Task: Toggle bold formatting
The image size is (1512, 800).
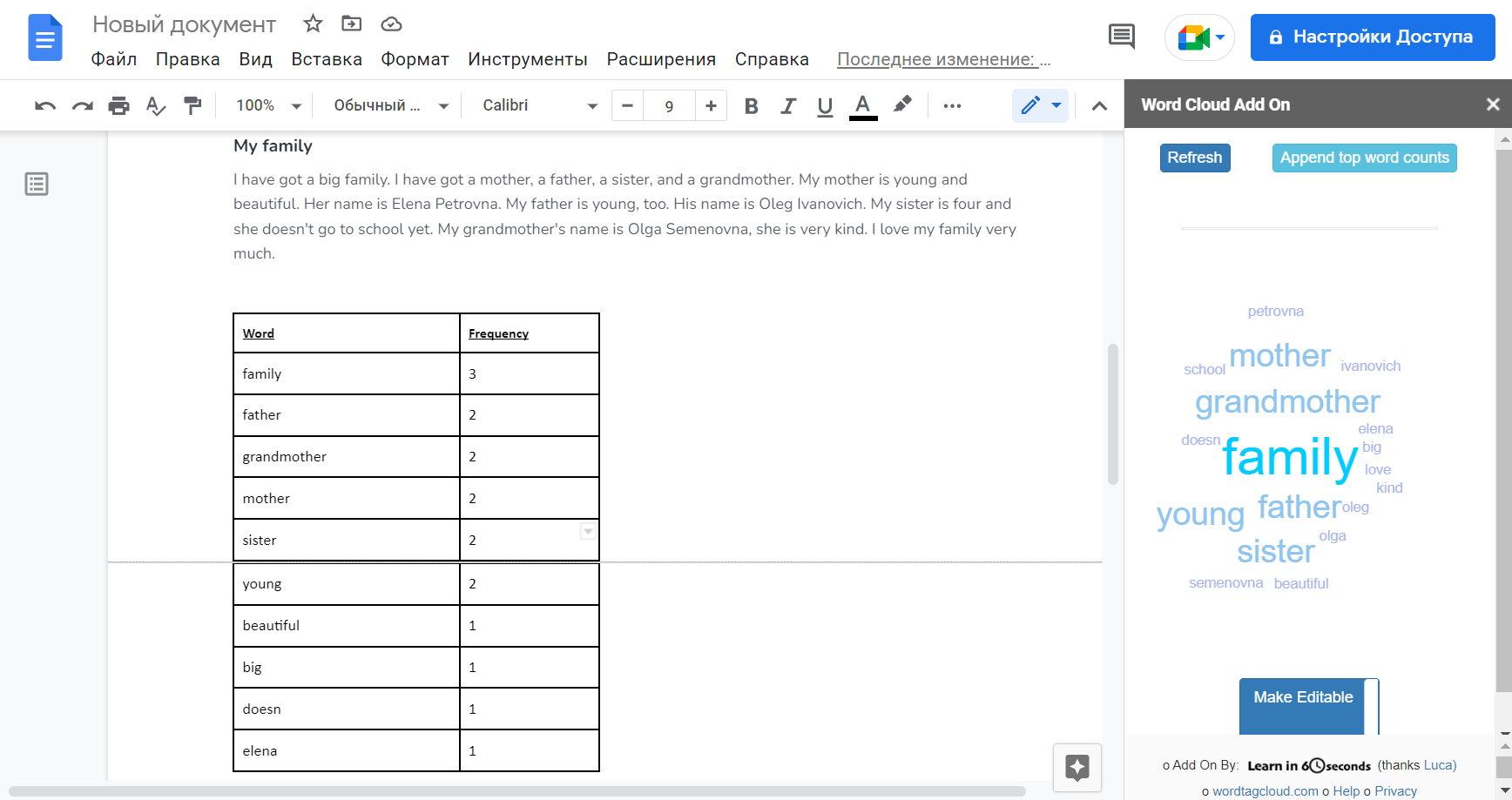Action: pyautogui.click(x=752, y=106)
